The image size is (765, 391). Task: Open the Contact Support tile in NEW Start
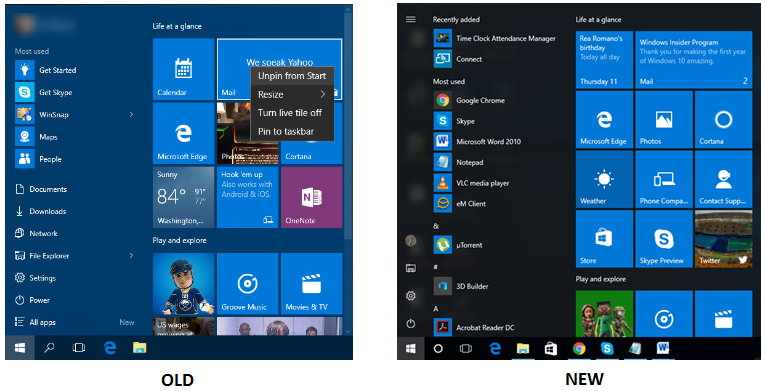[x=724, y=179]
